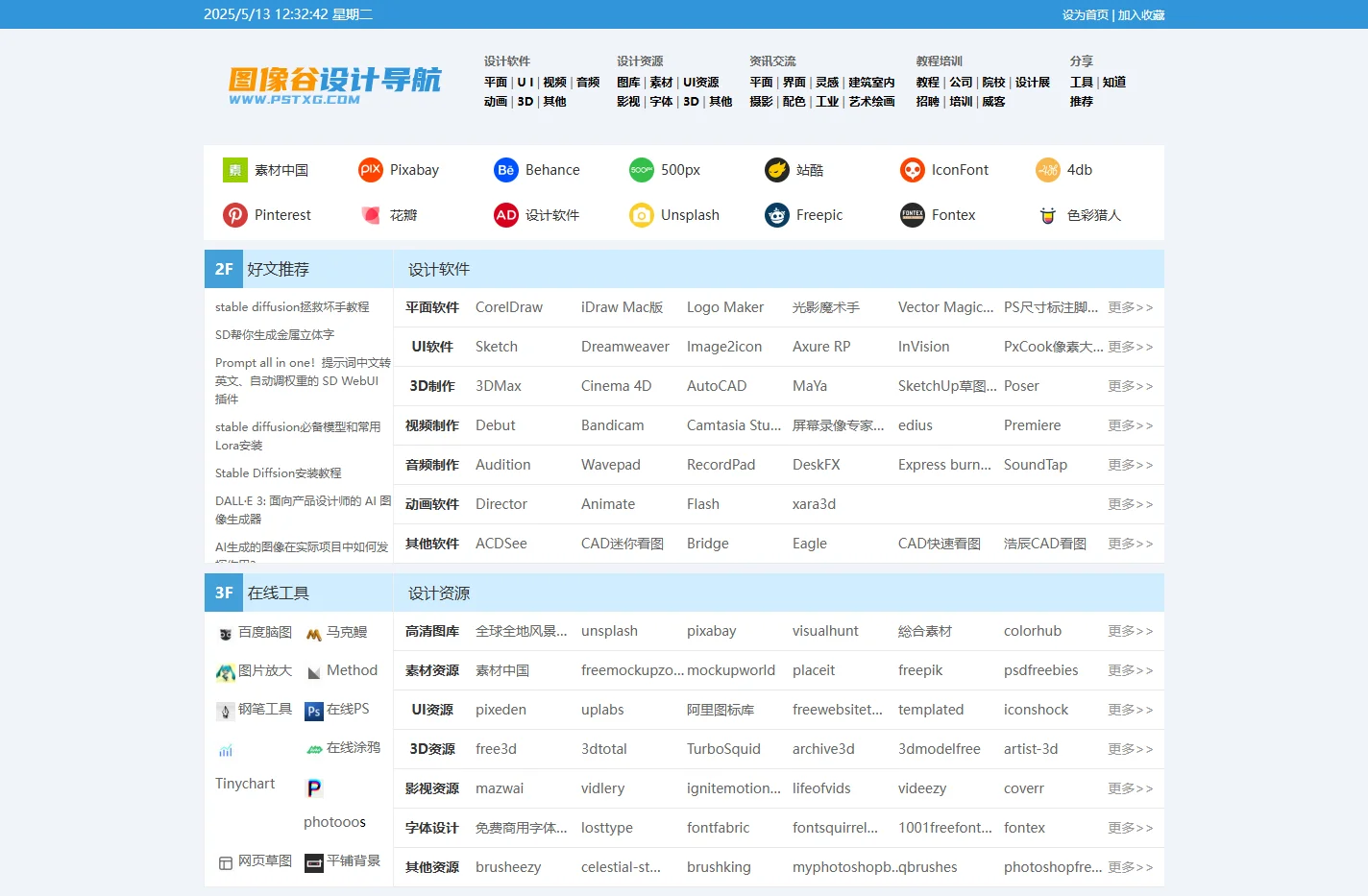Open the Method tool icon

pos(314,672)
